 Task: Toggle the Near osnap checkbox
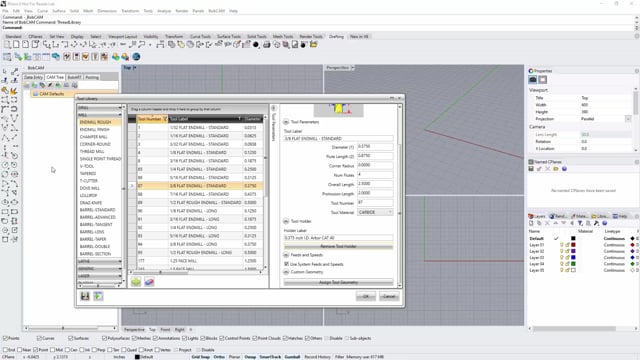point(20,350)
